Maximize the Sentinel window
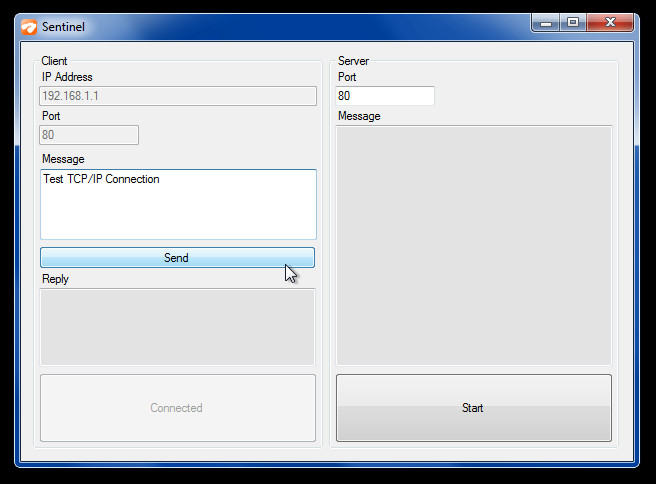 (573, 23)
